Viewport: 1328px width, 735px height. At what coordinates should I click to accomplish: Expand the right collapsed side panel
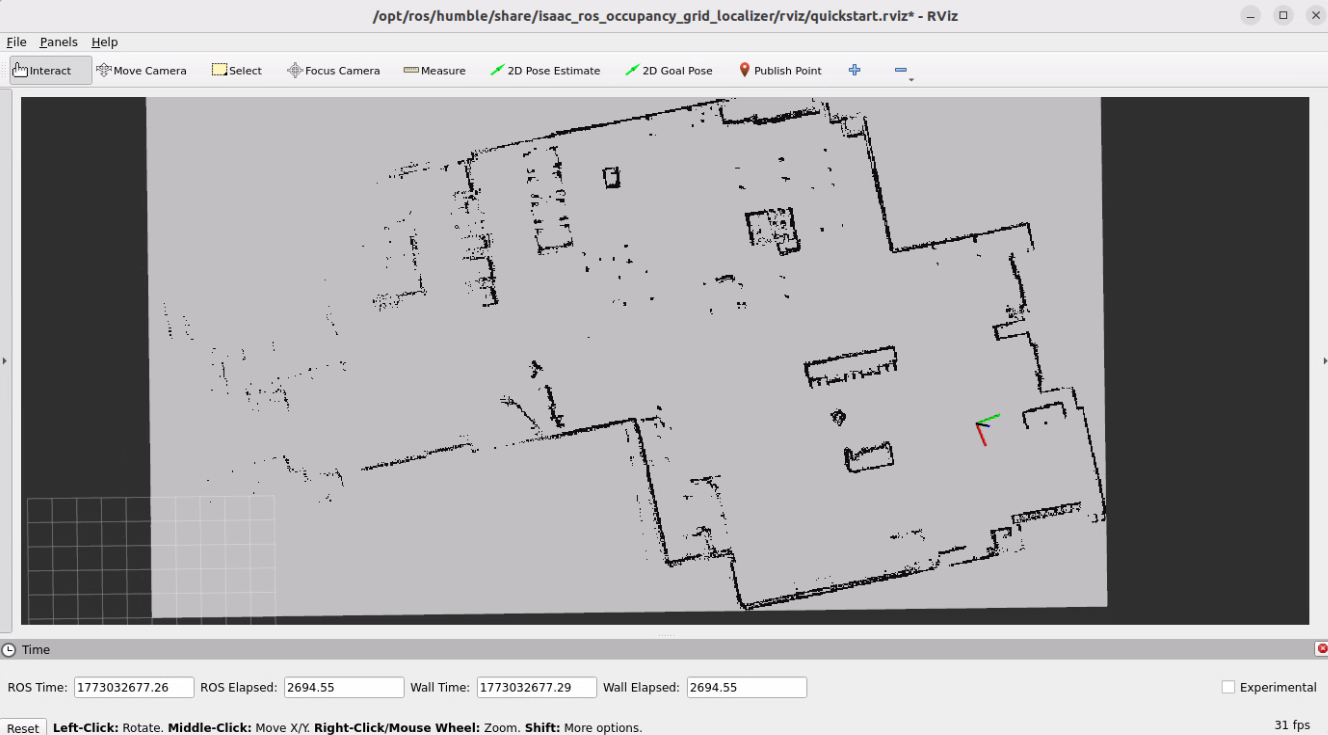(1324, 360)
